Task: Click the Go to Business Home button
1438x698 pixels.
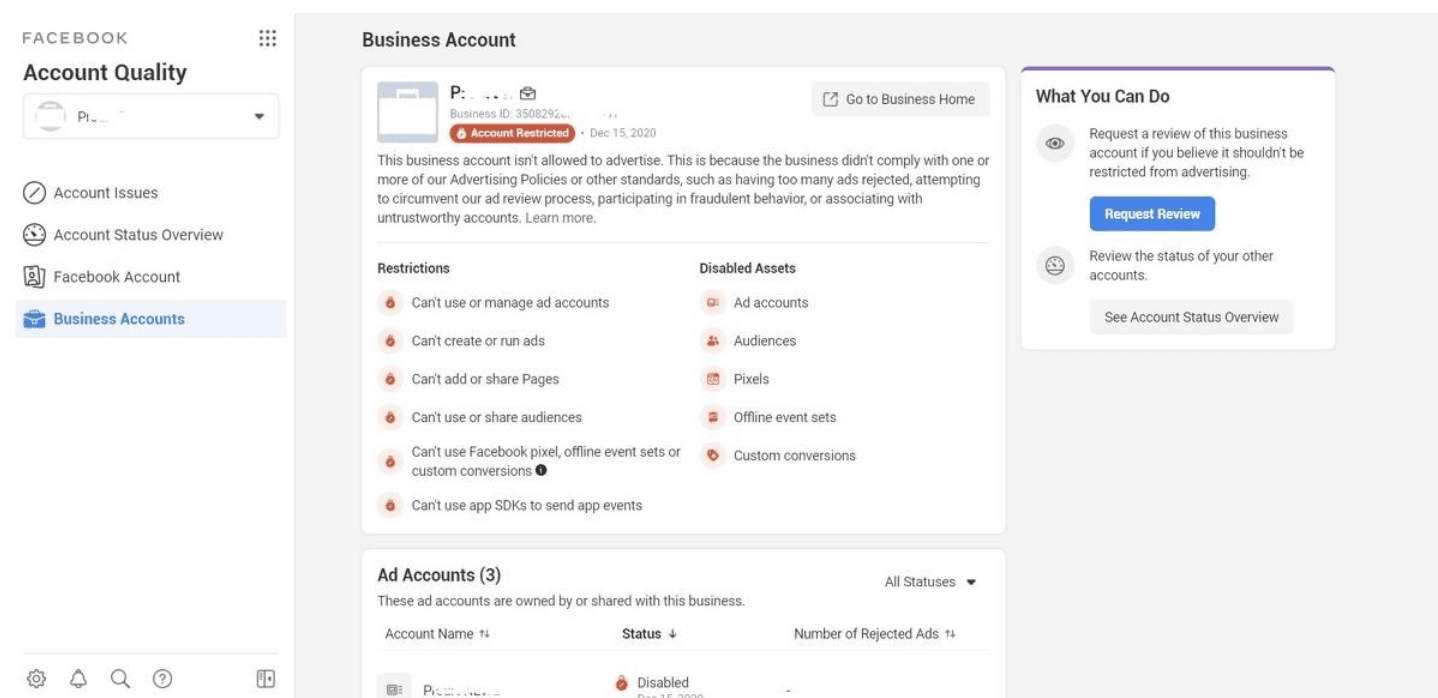Action: click(900, 99)
